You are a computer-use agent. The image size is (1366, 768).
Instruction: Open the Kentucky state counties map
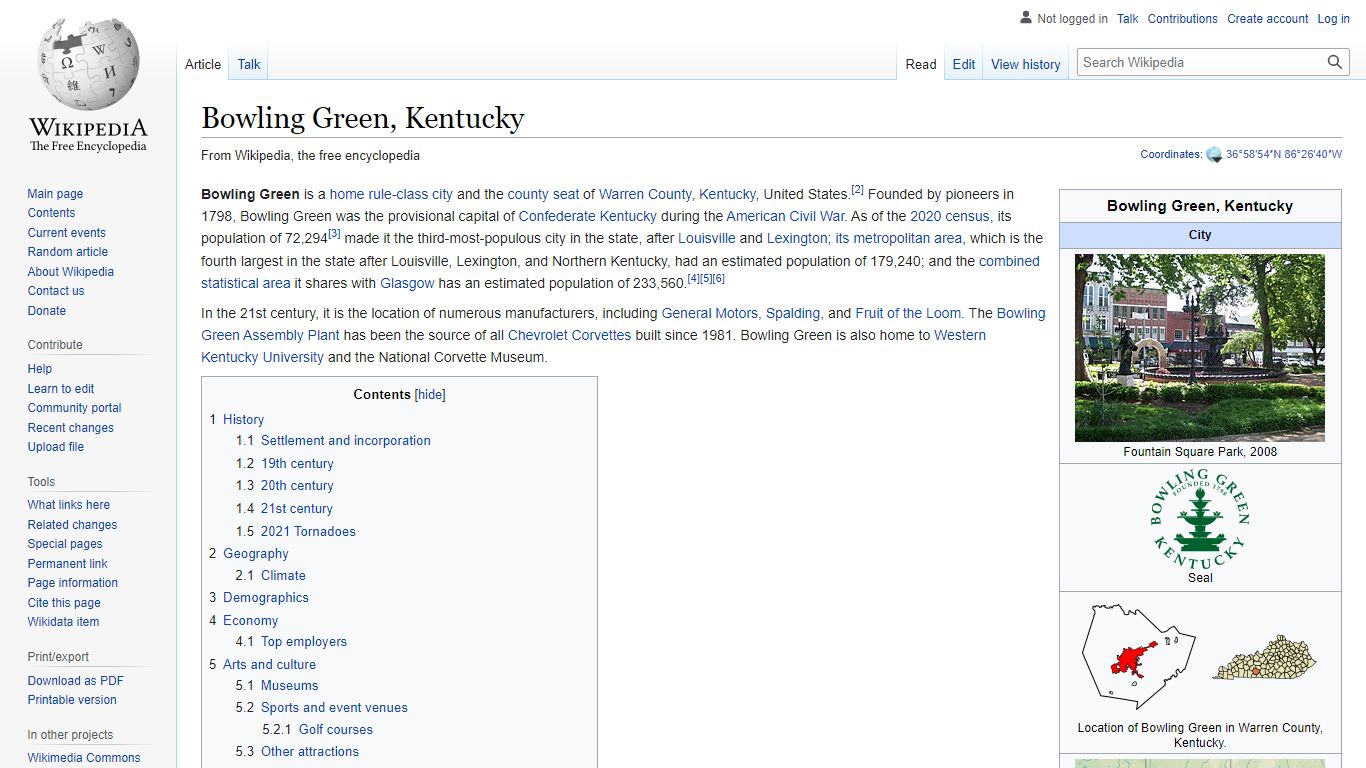(x=1265, y=657)
